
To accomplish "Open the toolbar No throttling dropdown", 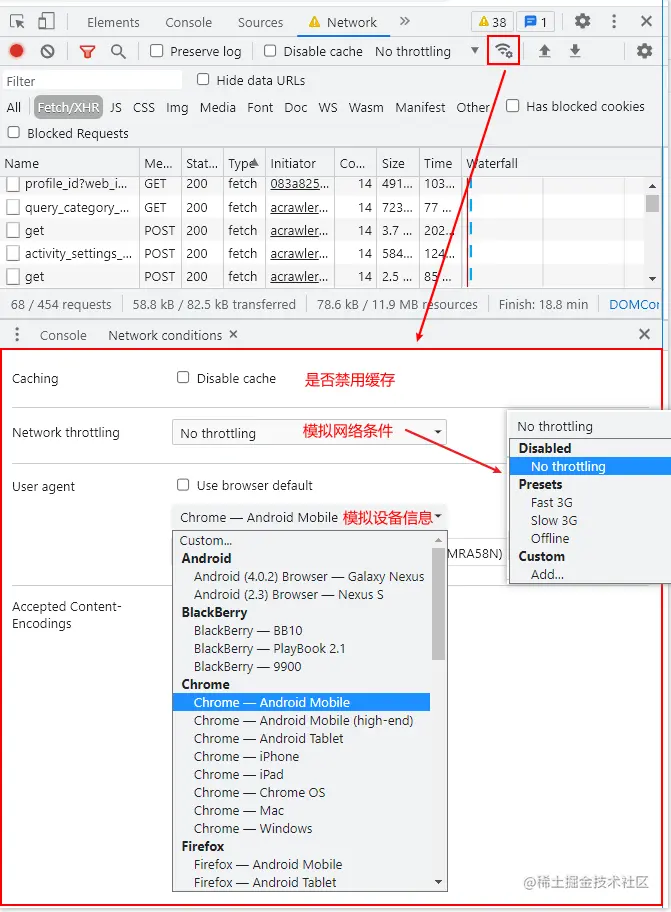I will 427,51.
